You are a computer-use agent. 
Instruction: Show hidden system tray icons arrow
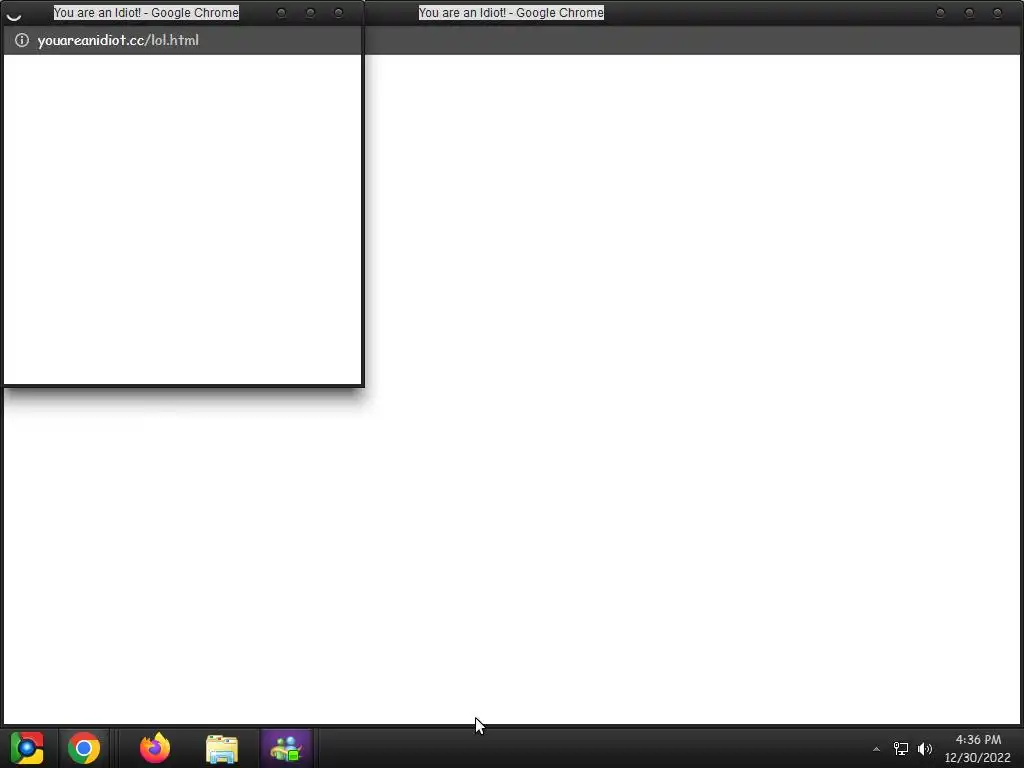[x=876, y=749]
